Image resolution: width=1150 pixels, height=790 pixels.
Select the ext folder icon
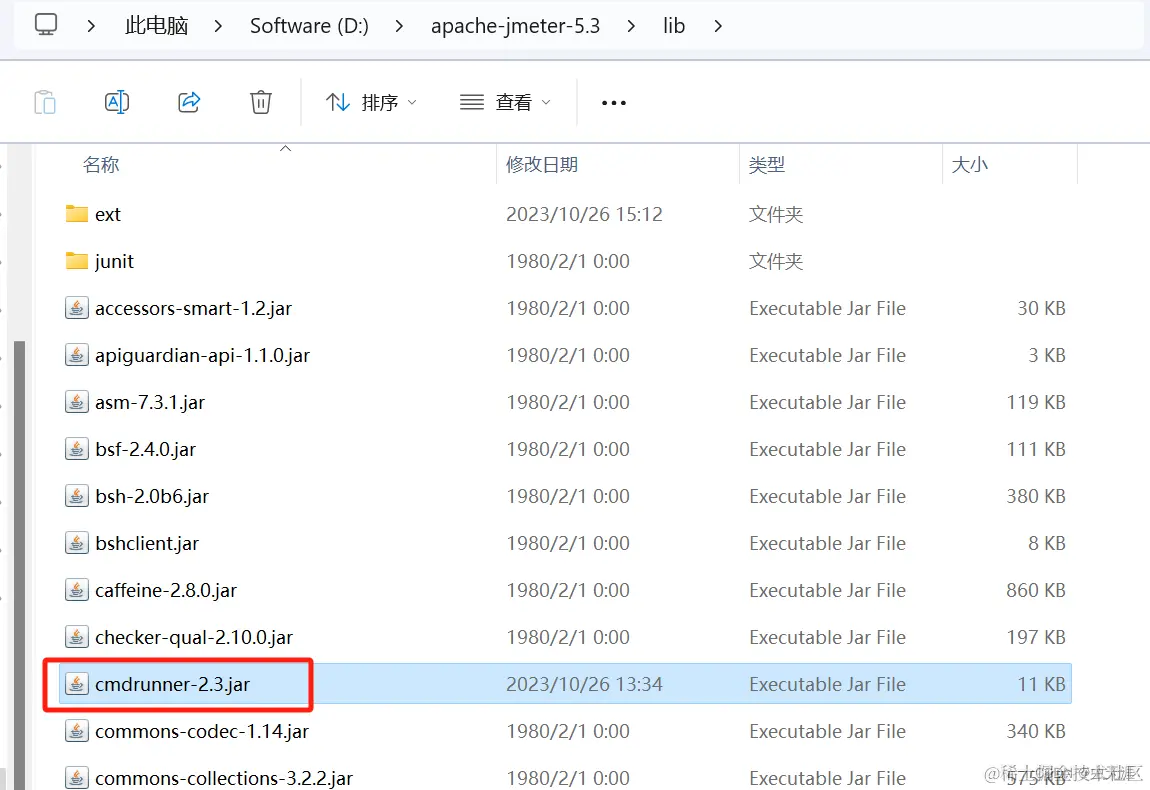(x=76, y=213)
